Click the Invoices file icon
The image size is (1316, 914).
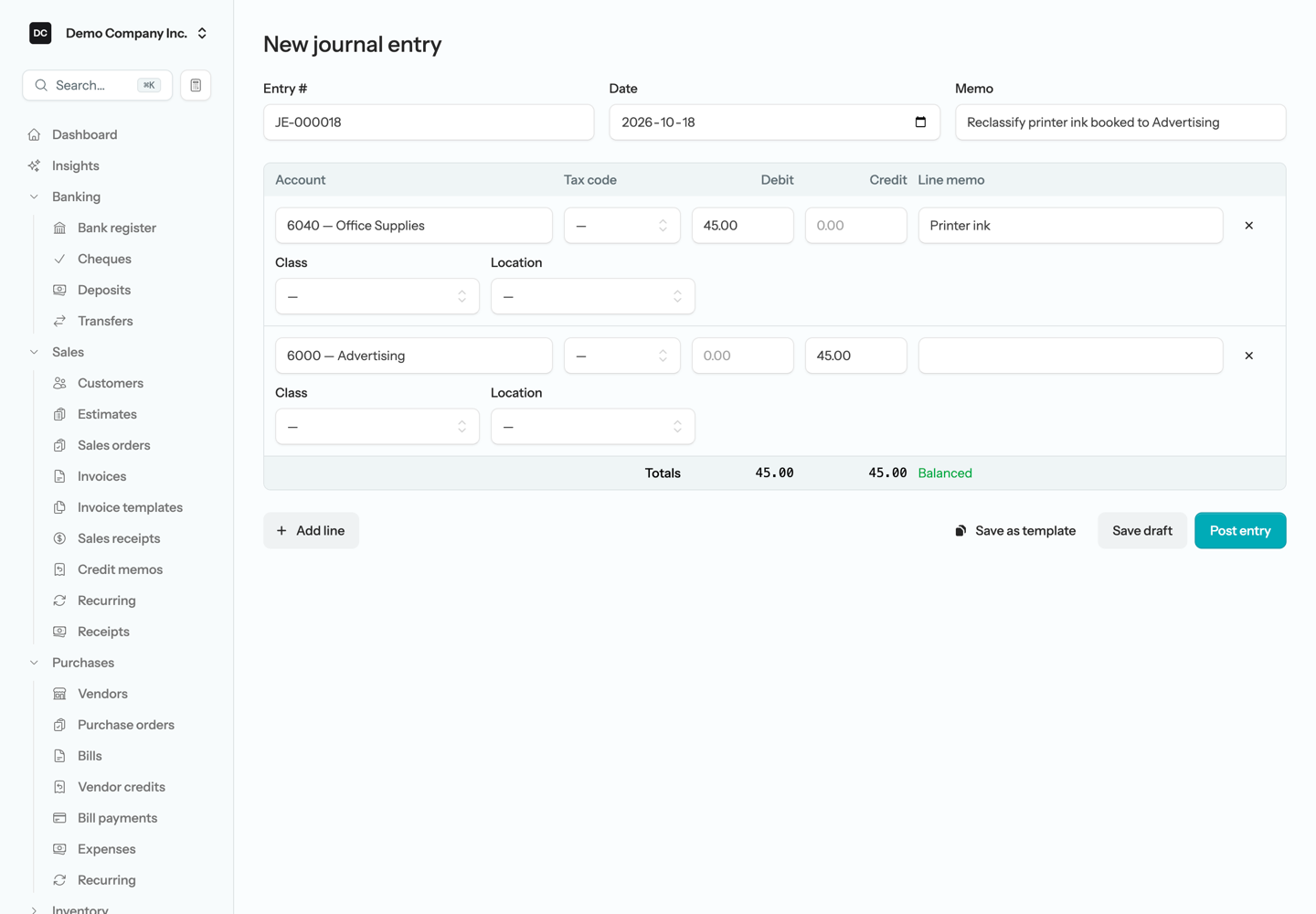click(x=59, y=476)
